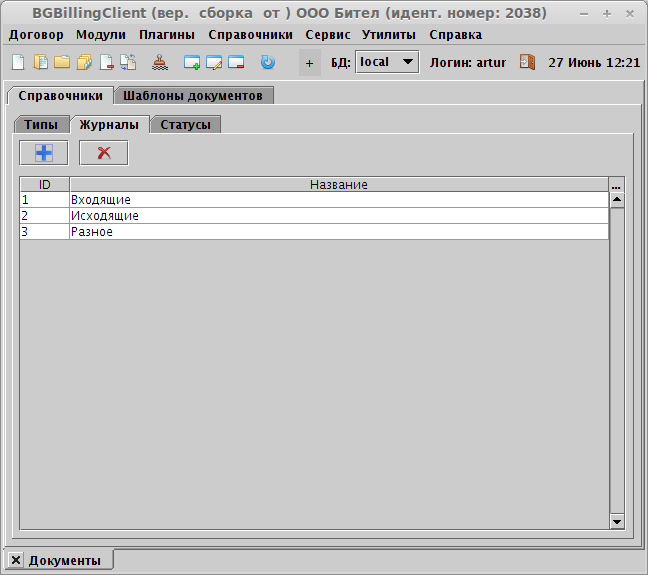
Task: Open the Справочники menu in menu bar
Action: pyautogui.click(x=250, y=35)
